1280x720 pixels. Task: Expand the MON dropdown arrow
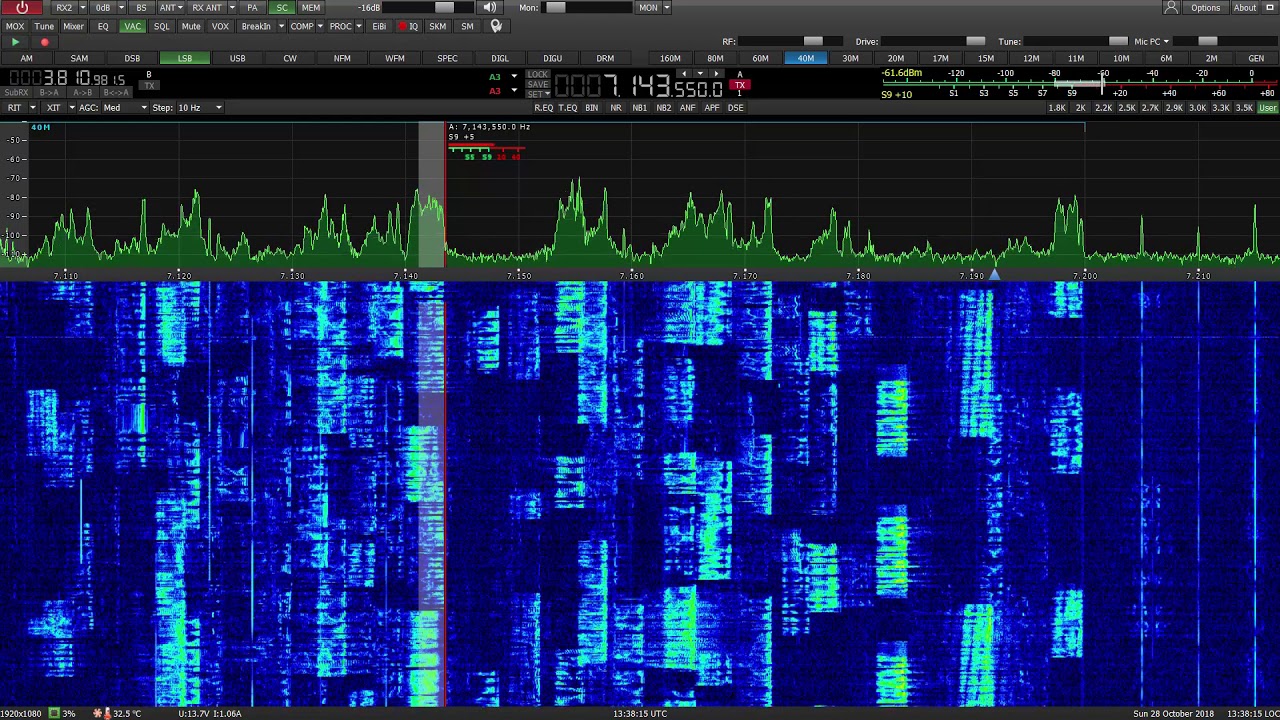point(667,8)
